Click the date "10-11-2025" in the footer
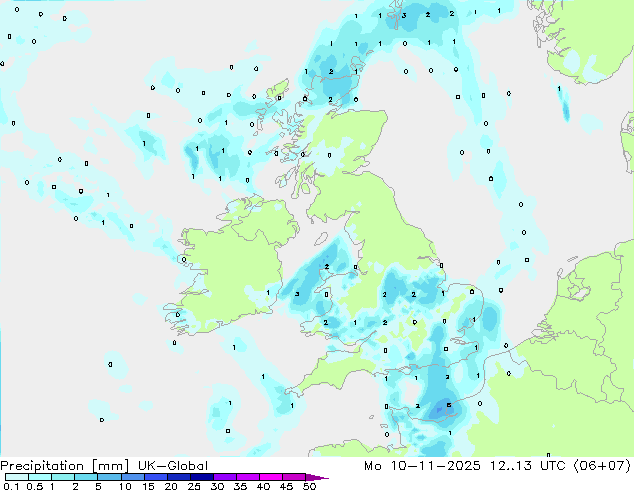 pos(435,466)
